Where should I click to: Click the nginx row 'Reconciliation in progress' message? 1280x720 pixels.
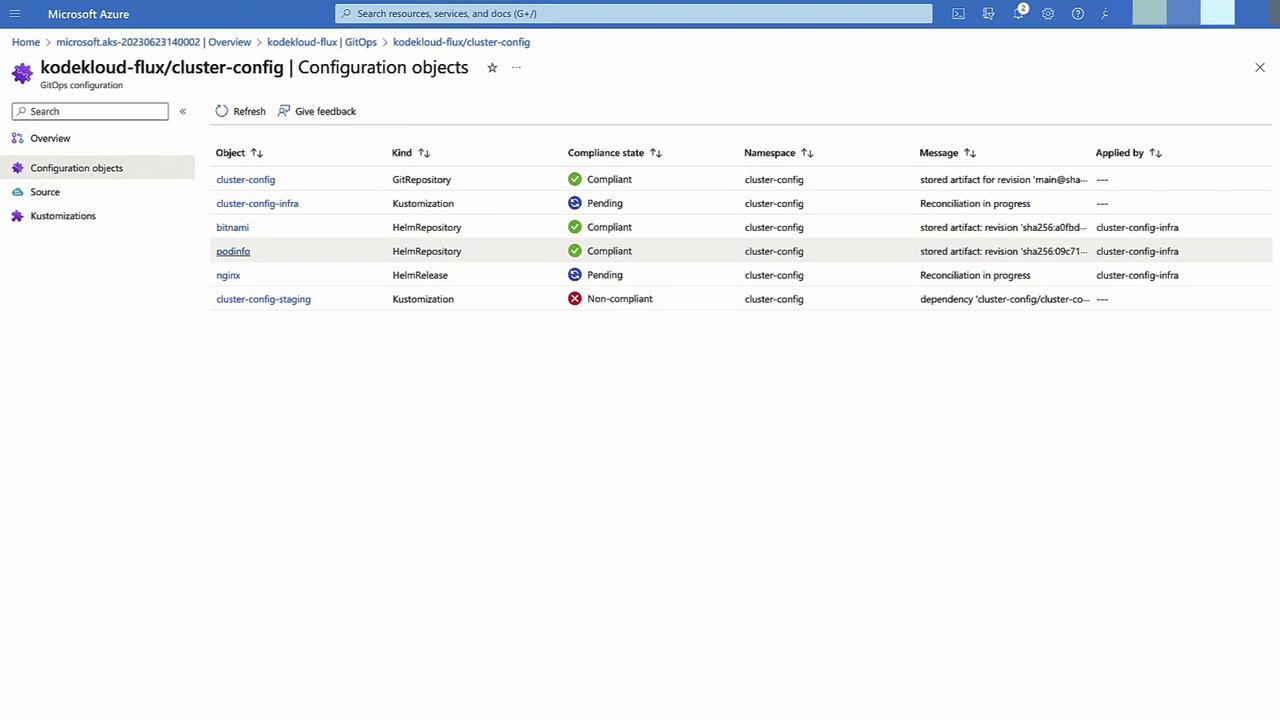pos(975,275)
